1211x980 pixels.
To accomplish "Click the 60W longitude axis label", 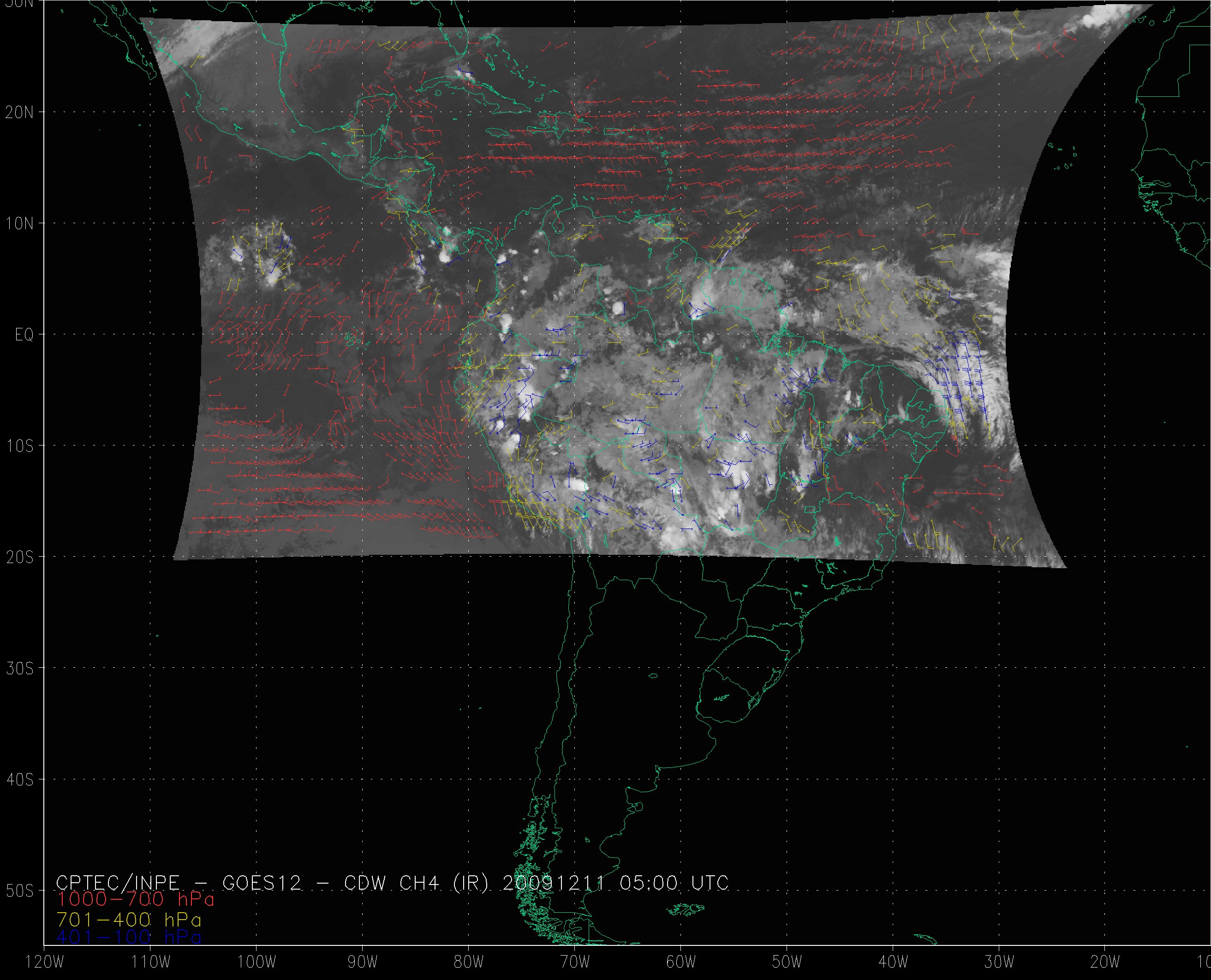I will pos(681,962).
